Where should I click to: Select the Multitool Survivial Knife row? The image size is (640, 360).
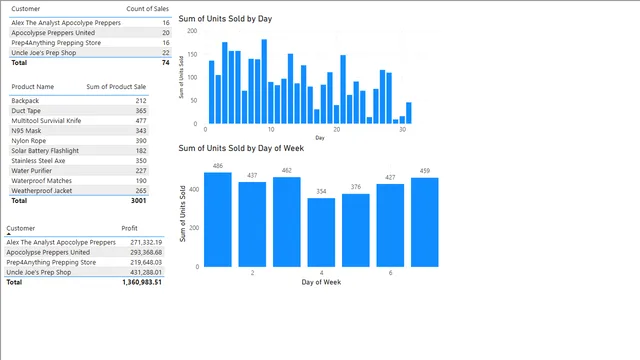coord(79,121)
